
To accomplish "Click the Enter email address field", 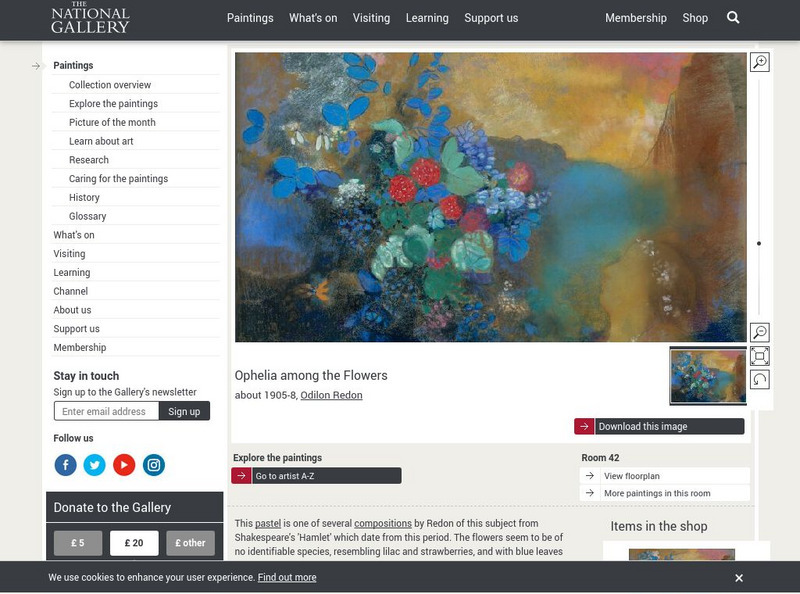I will tap(106, 411).
